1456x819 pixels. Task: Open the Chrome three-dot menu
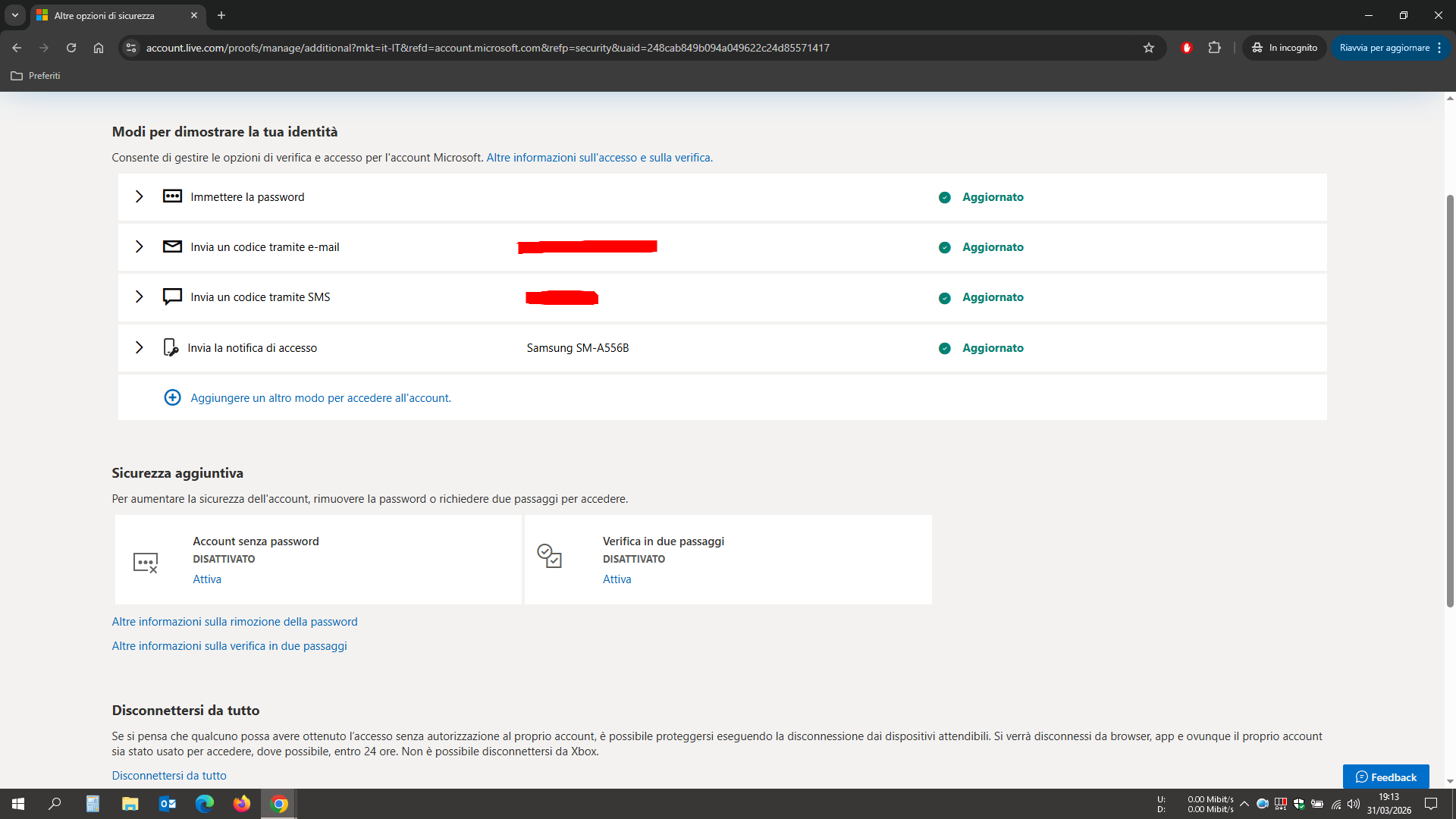click(x=1439, y=48)
